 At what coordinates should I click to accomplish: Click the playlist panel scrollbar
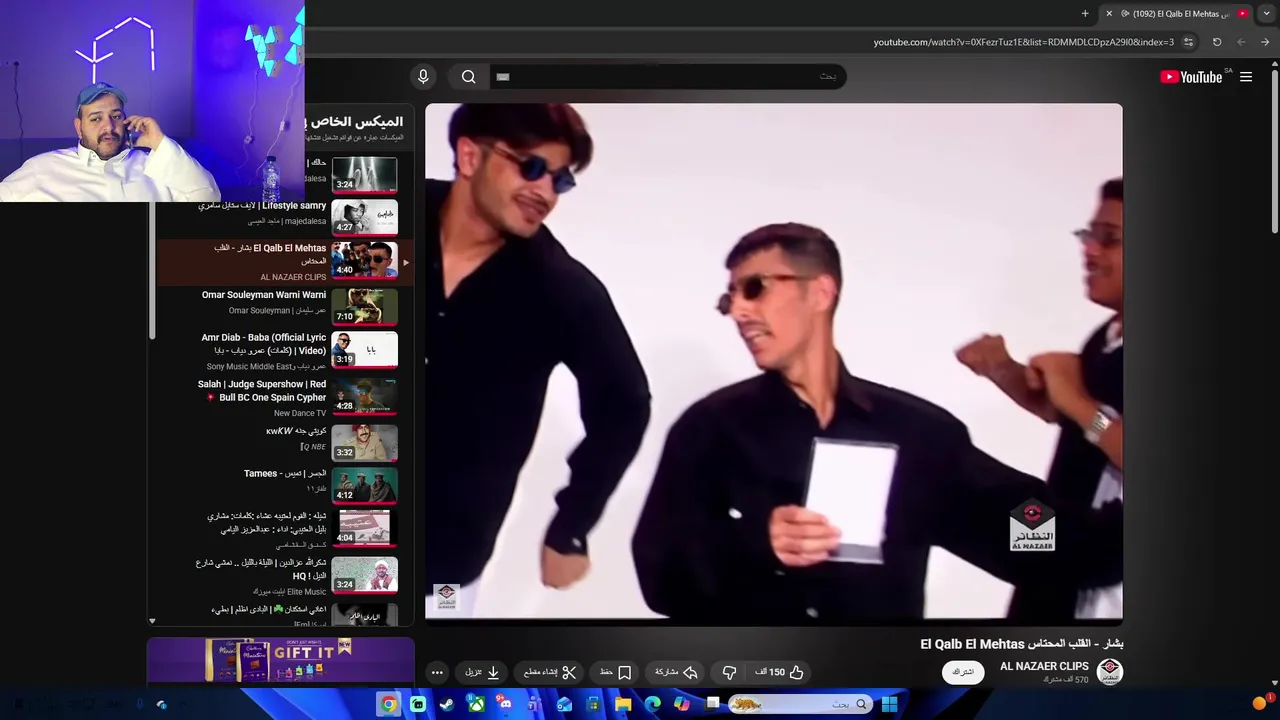[152, 270]
